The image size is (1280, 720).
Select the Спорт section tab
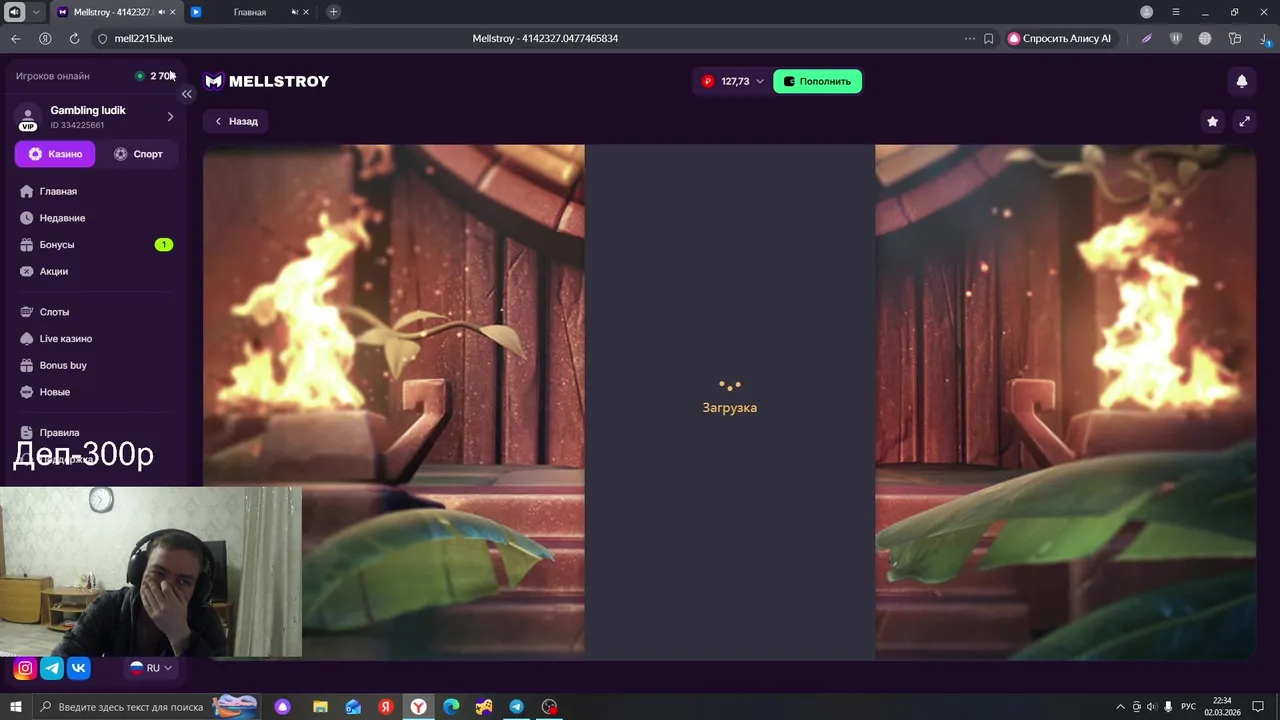point(138,154)
